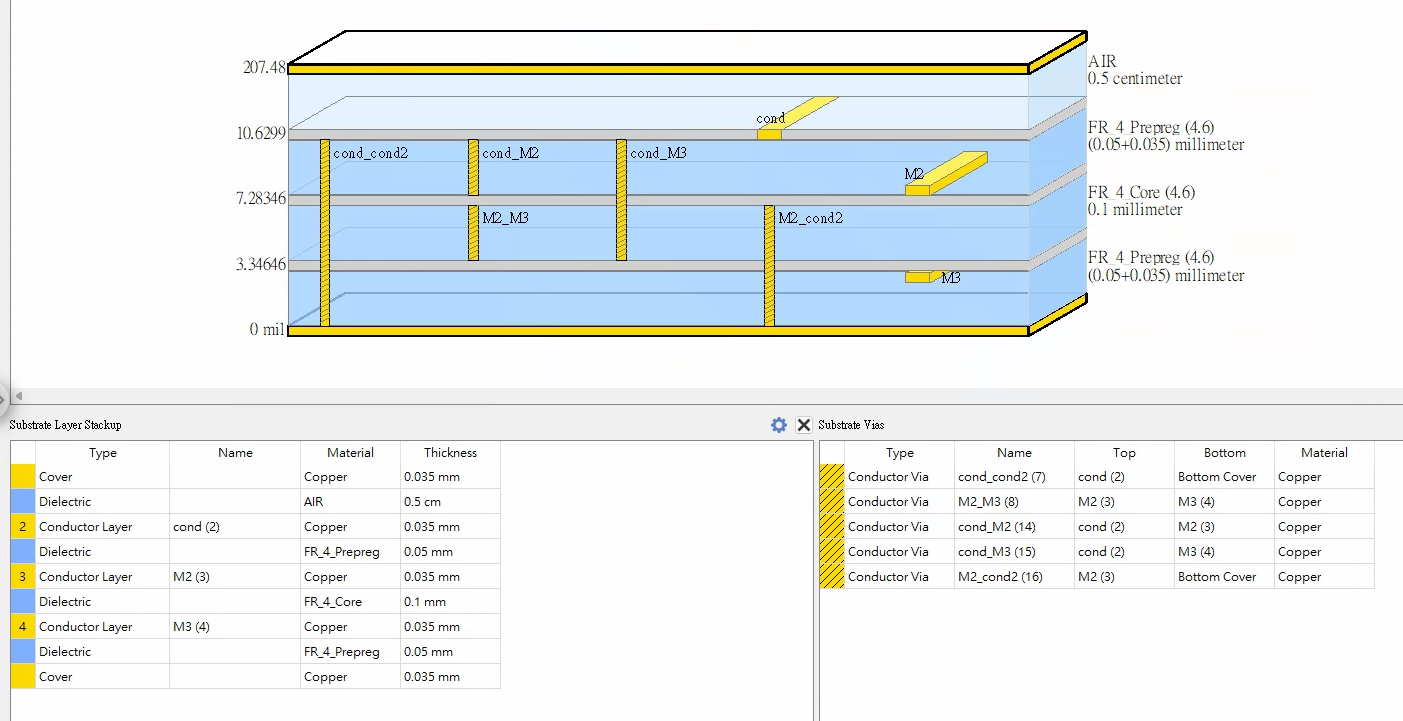The image size is (1403, 721).
Task: Click the 0.5 cm thickness cell
Action: pos(450,502)
